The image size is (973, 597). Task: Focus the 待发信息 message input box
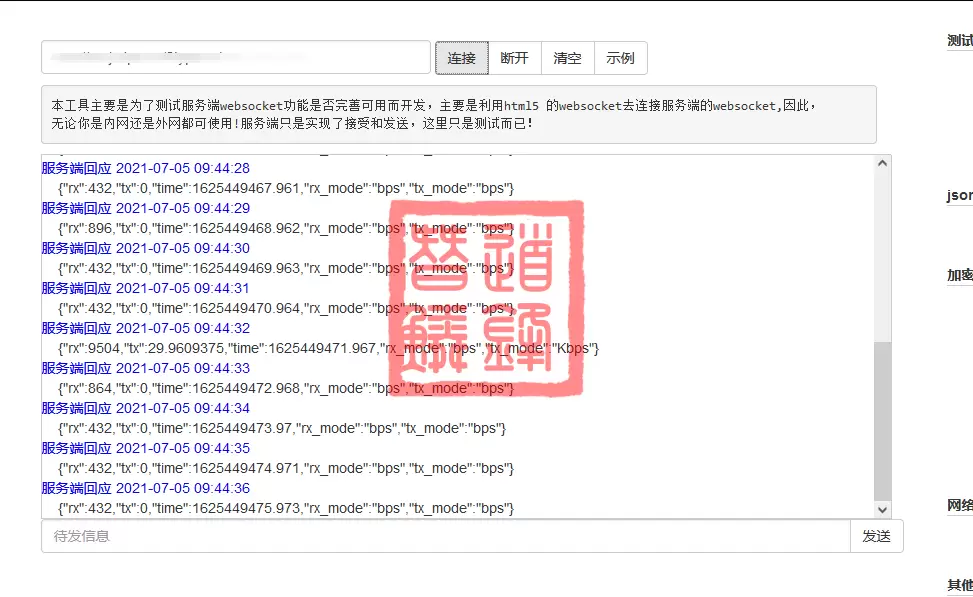point(446,536)
